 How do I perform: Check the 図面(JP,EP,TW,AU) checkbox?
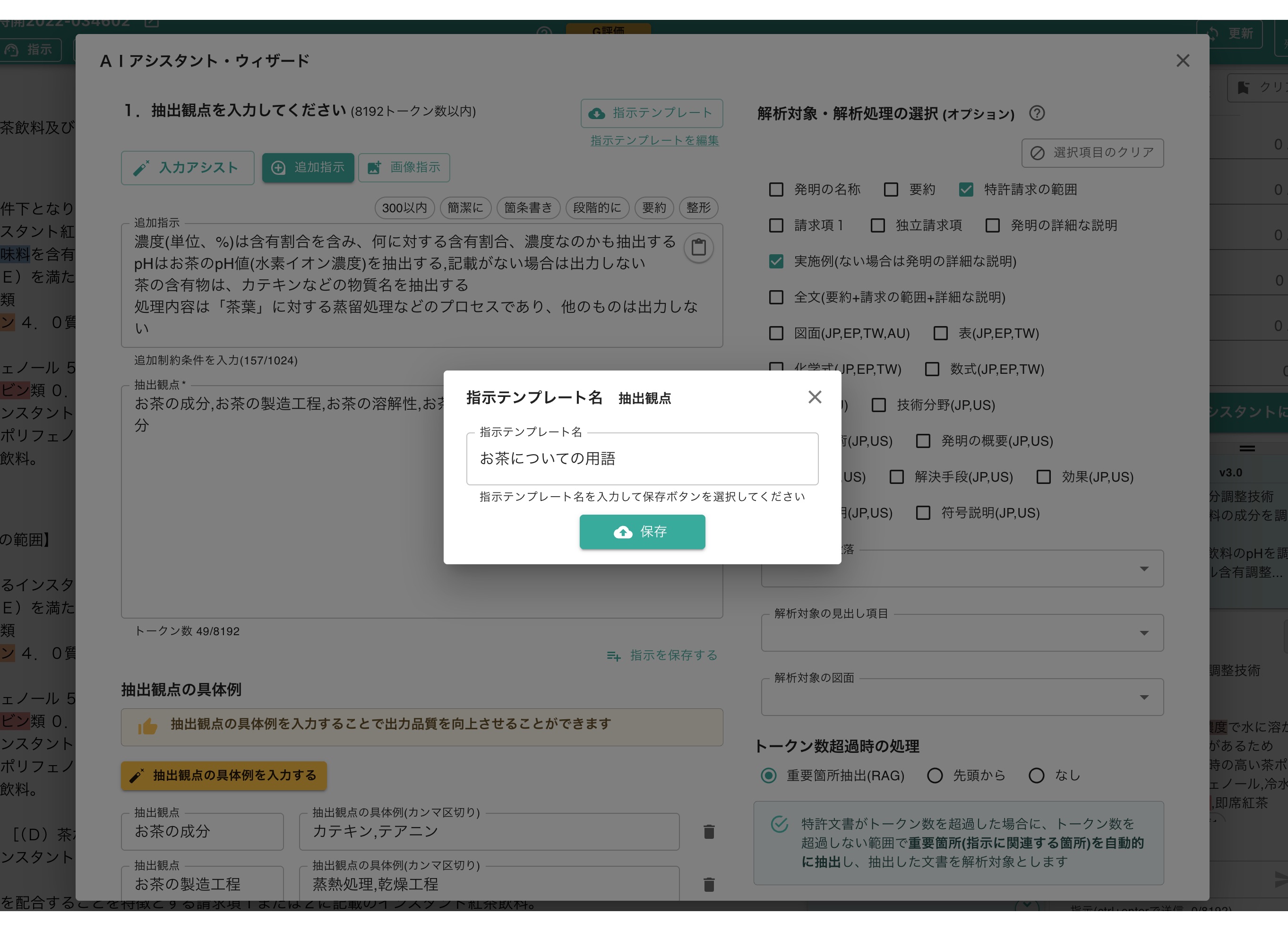[x=776, y=334]
